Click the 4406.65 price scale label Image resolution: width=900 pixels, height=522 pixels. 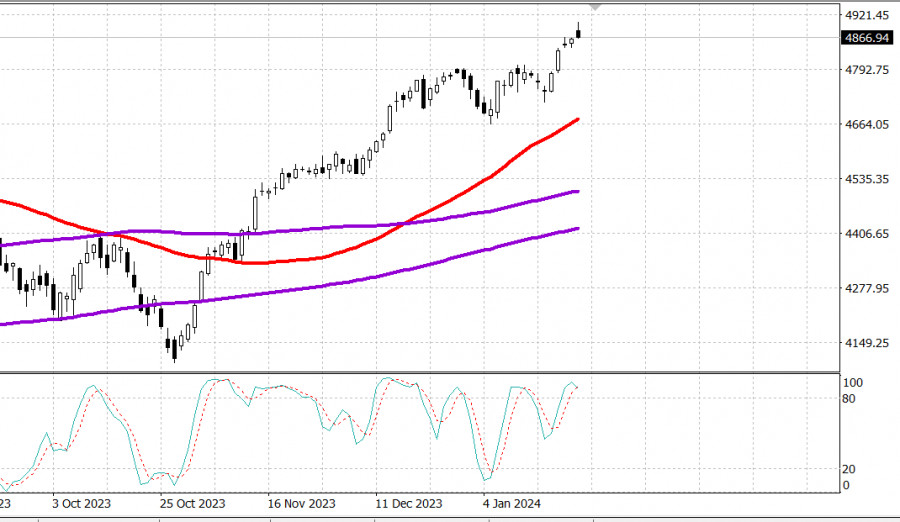coord(867,233)
